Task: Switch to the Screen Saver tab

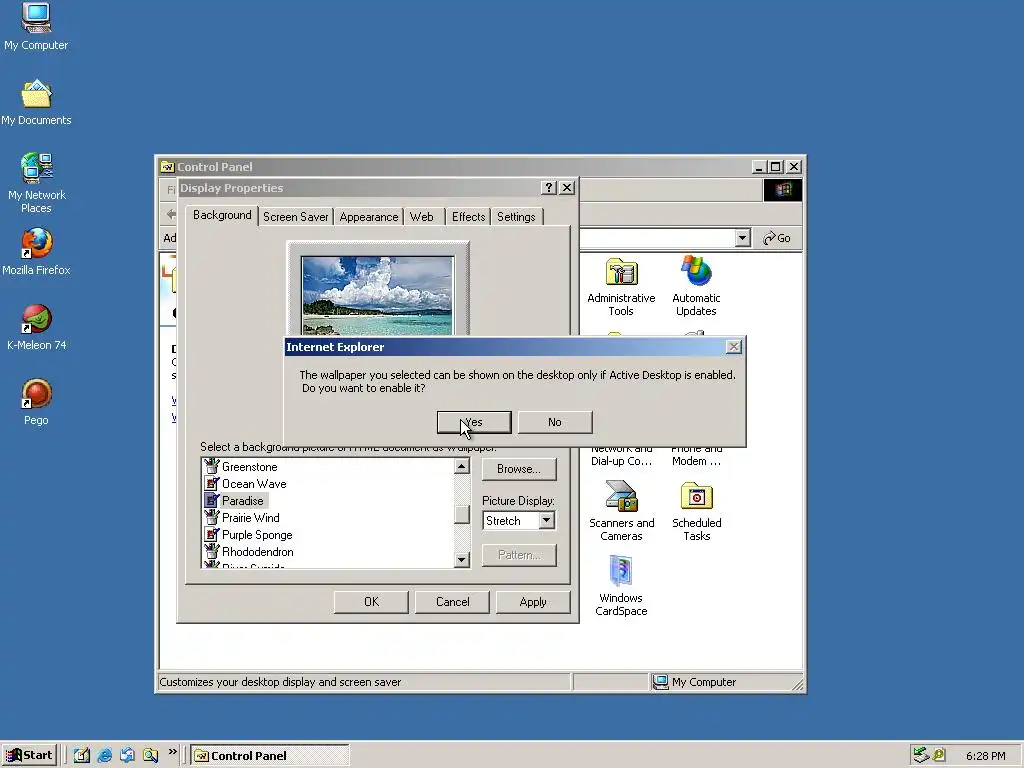Action: tap(295, 217)
